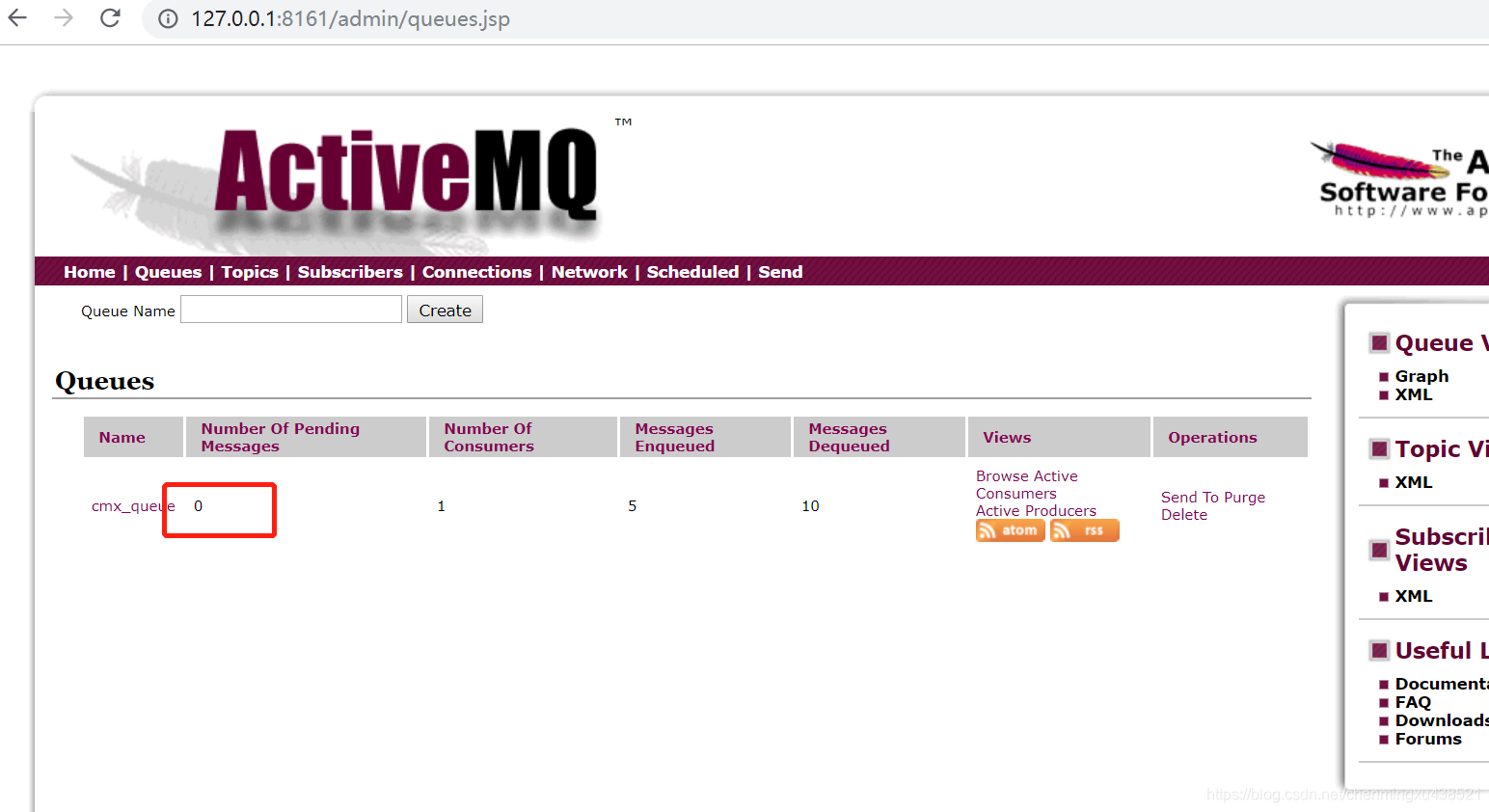Click the browser back arrow

pyautogui.click(x=17, y=18)
